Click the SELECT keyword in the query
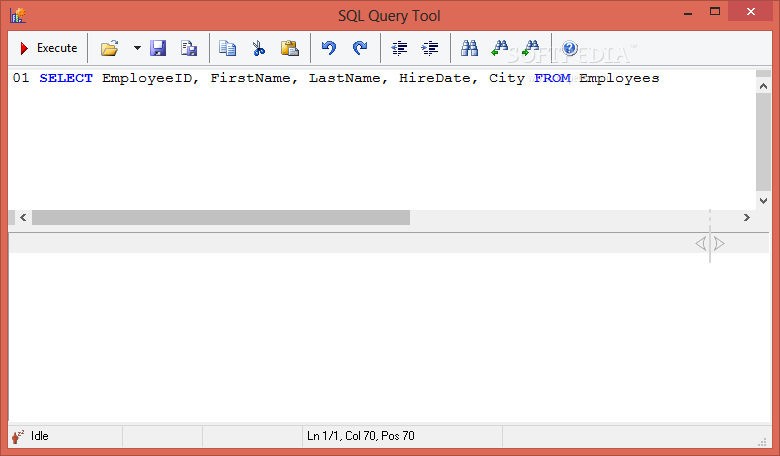This screenshot has width=780, height=456. tap(66, 79)
